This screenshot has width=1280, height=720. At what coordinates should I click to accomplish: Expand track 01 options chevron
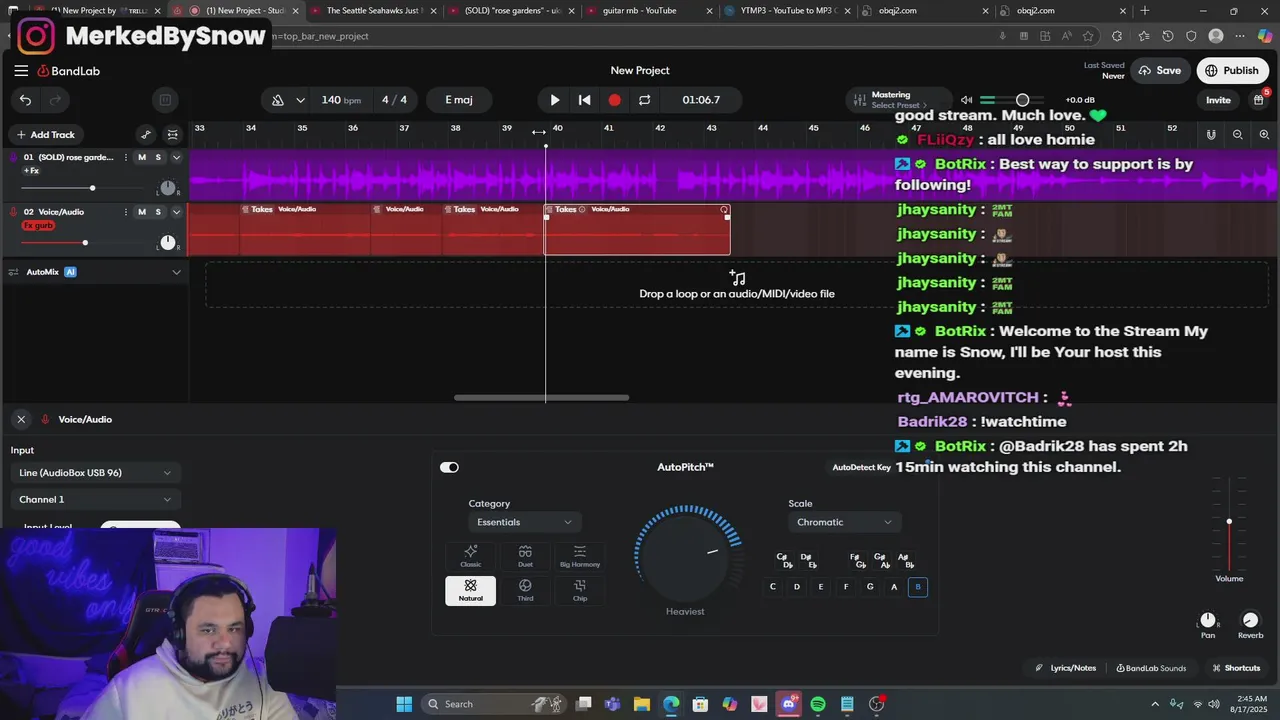[177, 158]
